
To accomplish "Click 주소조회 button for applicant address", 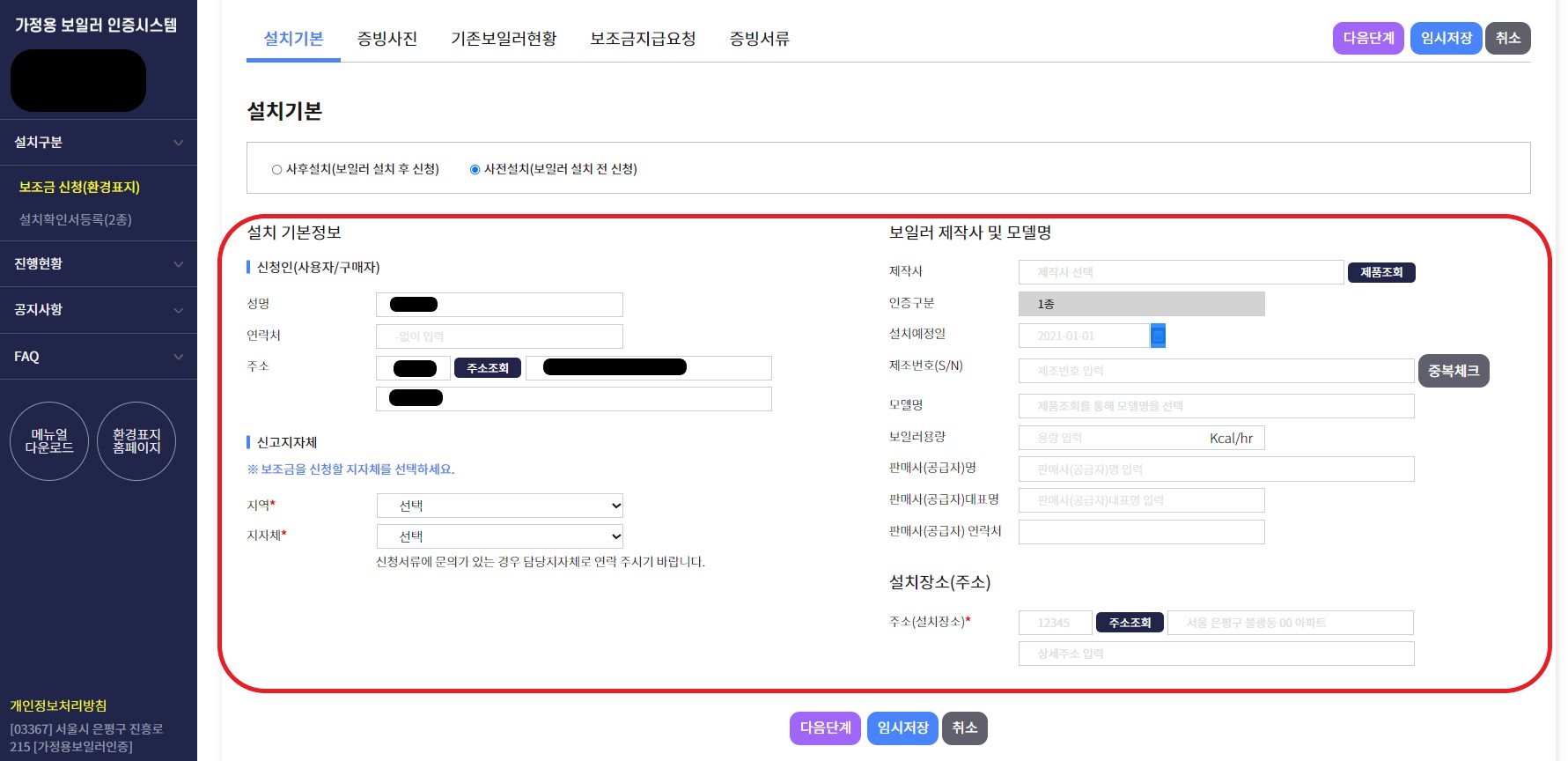I will click(488, 368).
